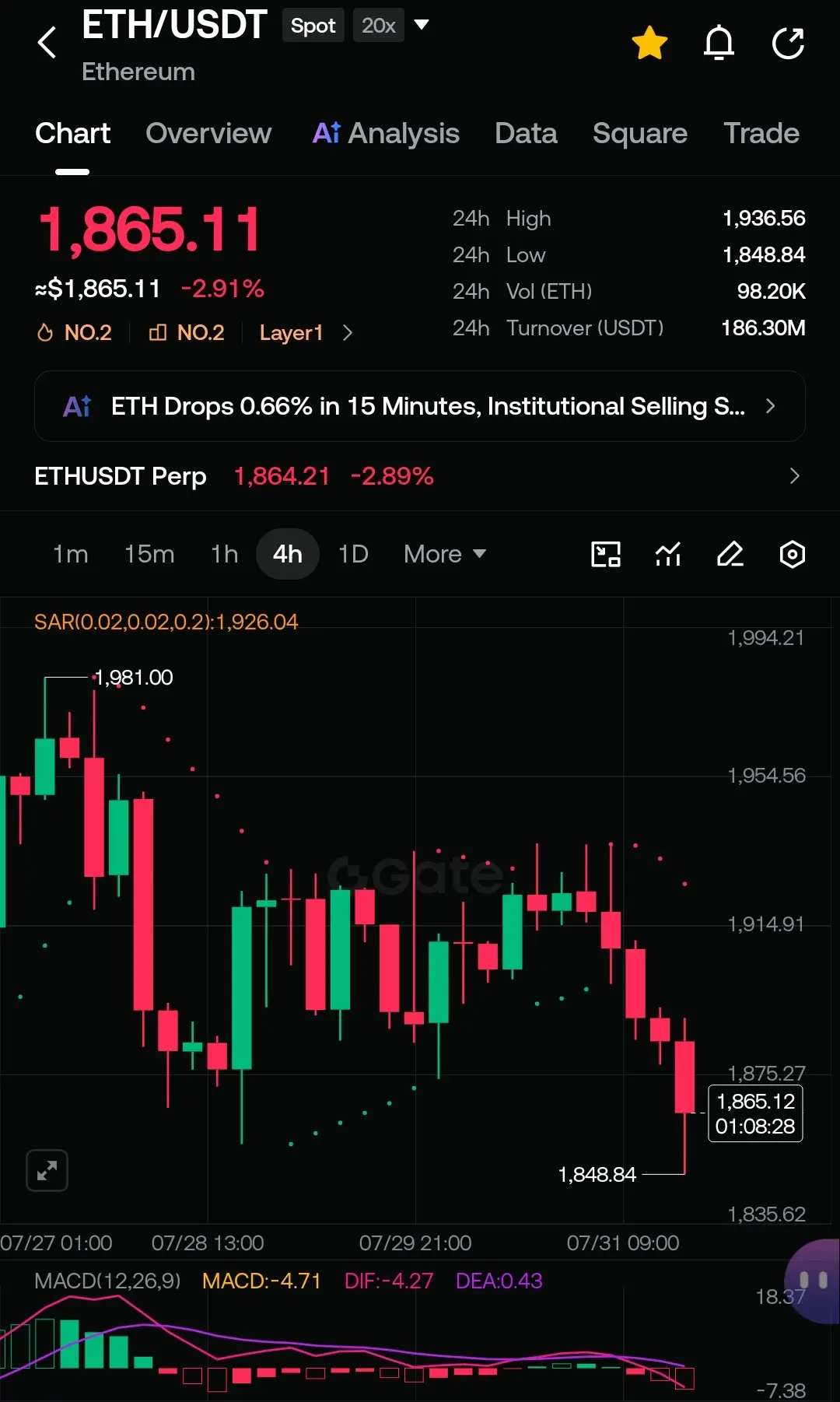
Task: Switch to the Overview tab
Action: [208, 133]
